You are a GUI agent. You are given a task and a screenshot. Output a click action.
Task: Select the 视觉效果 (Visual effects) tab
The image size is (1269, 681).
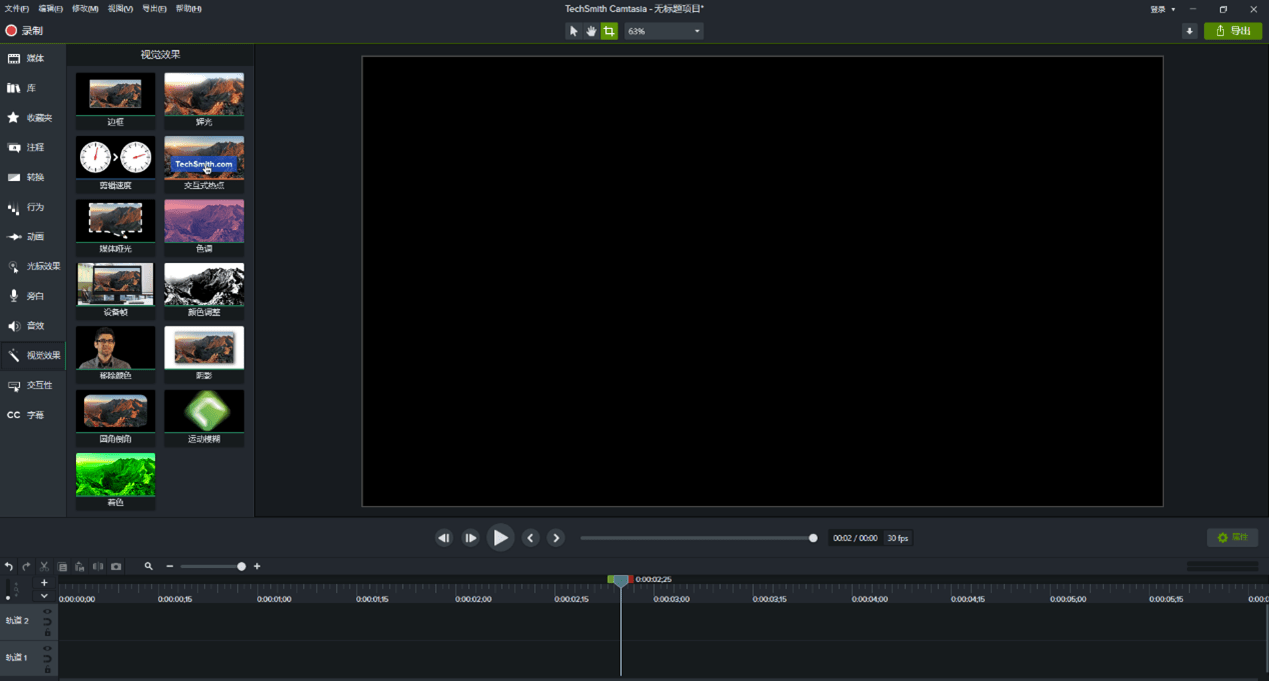tap(33, 355)
